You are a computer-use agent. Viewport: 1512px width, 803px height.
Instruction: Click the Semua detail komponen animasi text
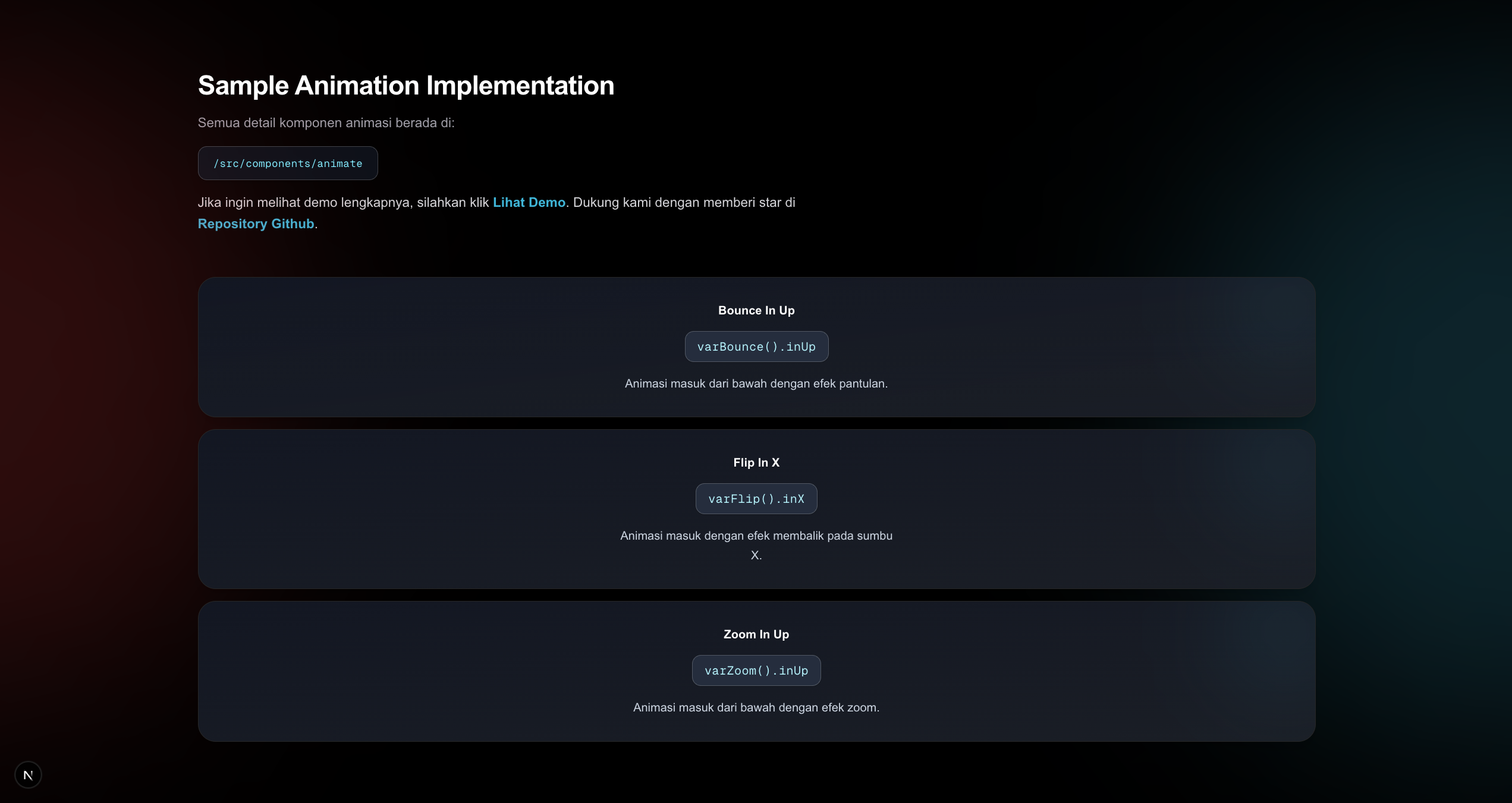point(326,122)
